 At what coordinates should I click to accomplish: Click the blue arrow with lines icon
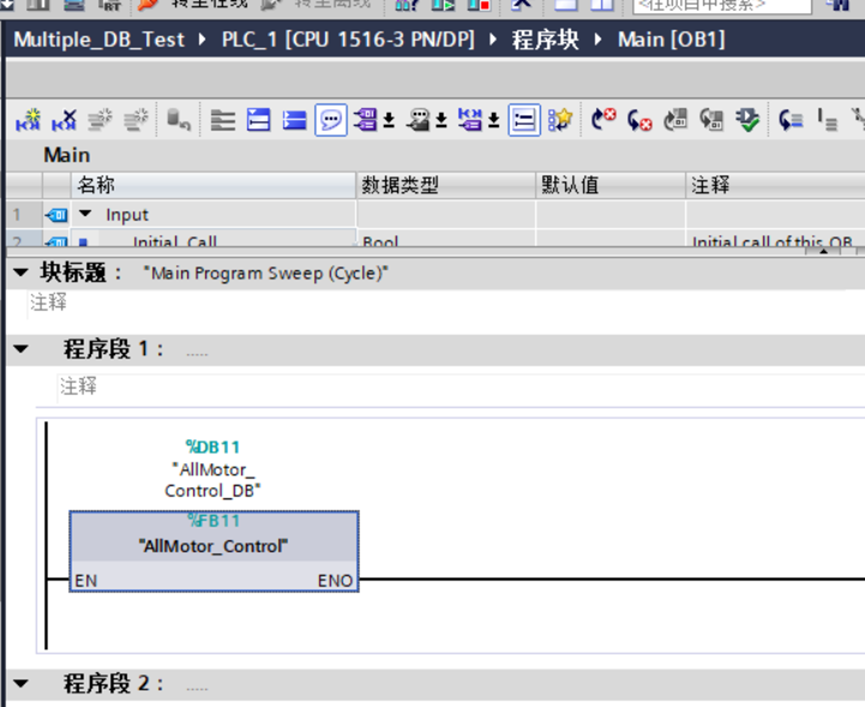(x=791, y=120)
